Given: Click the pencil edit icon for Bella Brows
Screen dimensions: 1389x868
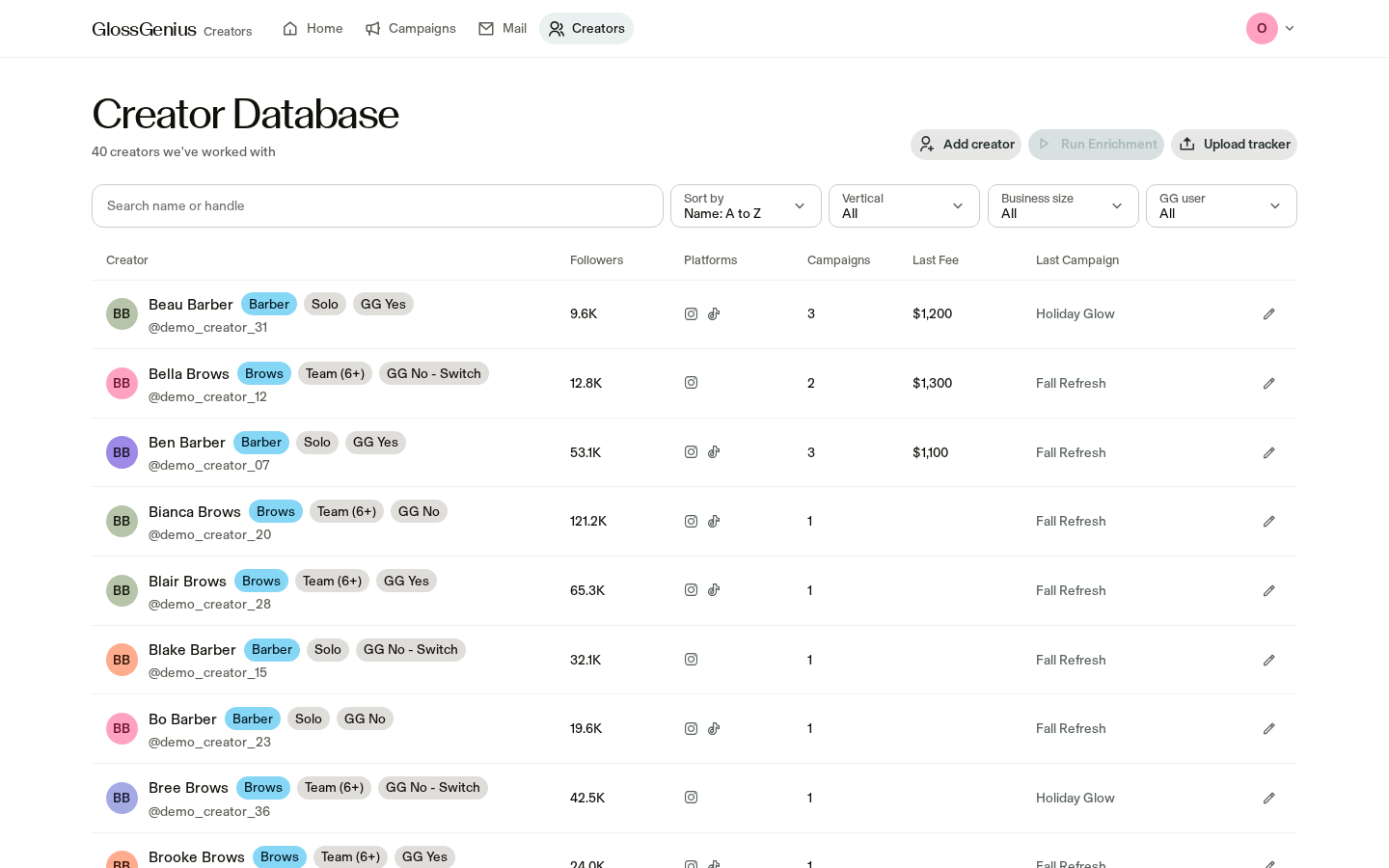Looking at the screenshot, I should (x=1269, y=384).
